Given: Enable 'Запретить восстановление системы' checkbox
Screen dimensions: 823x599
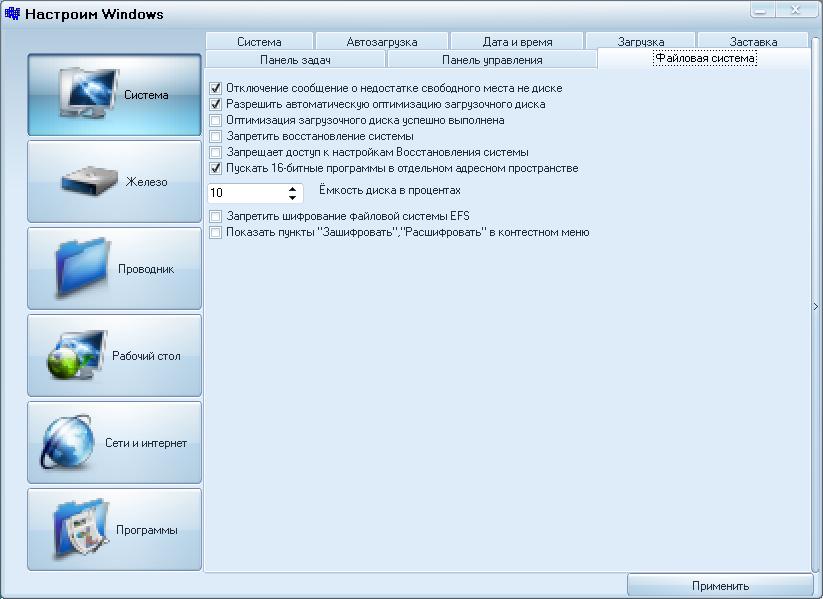Looking at the screenshot, I should [215, 136].
